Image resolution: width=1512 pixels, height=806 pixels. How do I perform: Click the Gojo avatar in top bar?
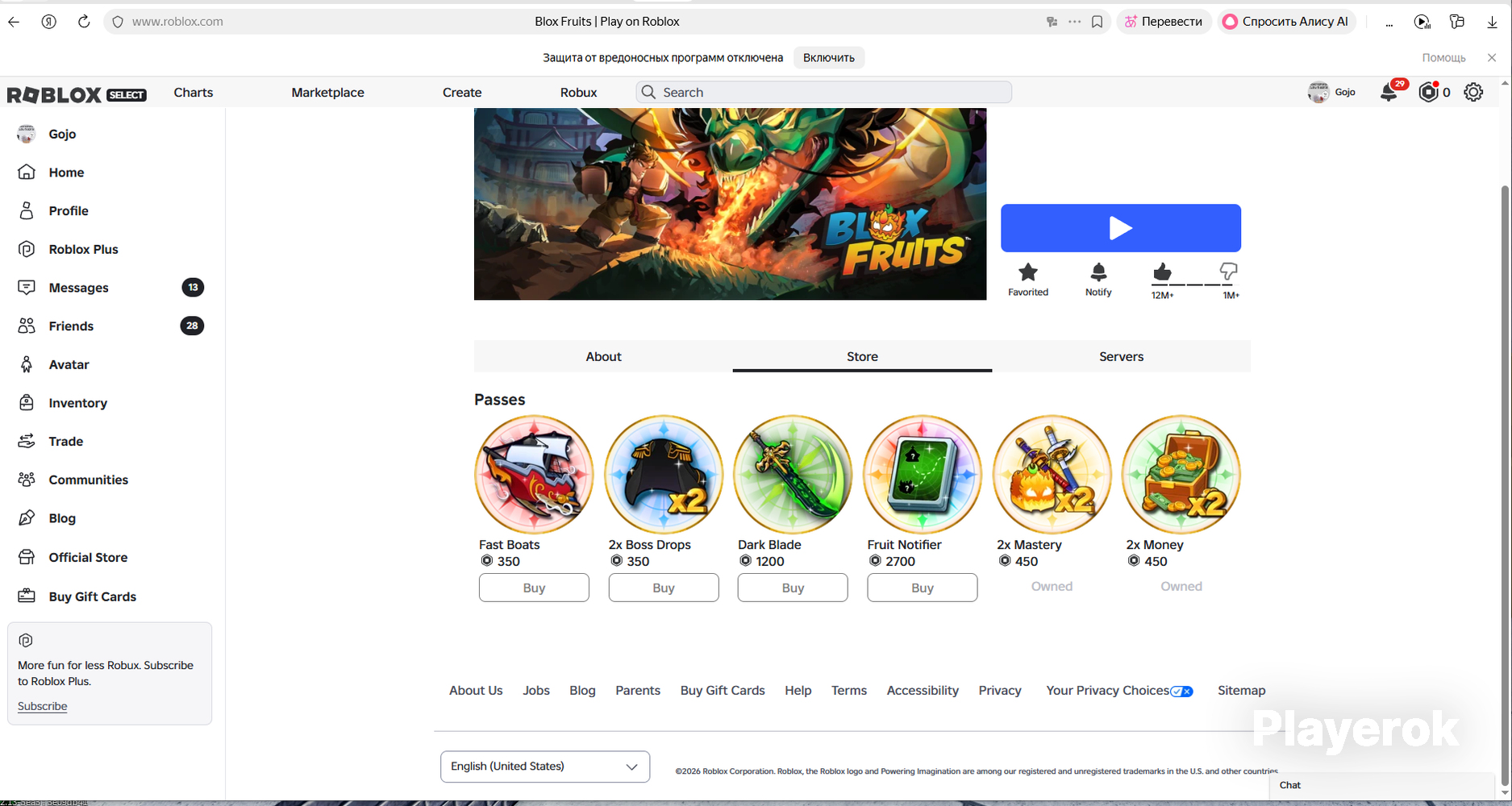click(x=1318, y=92)
